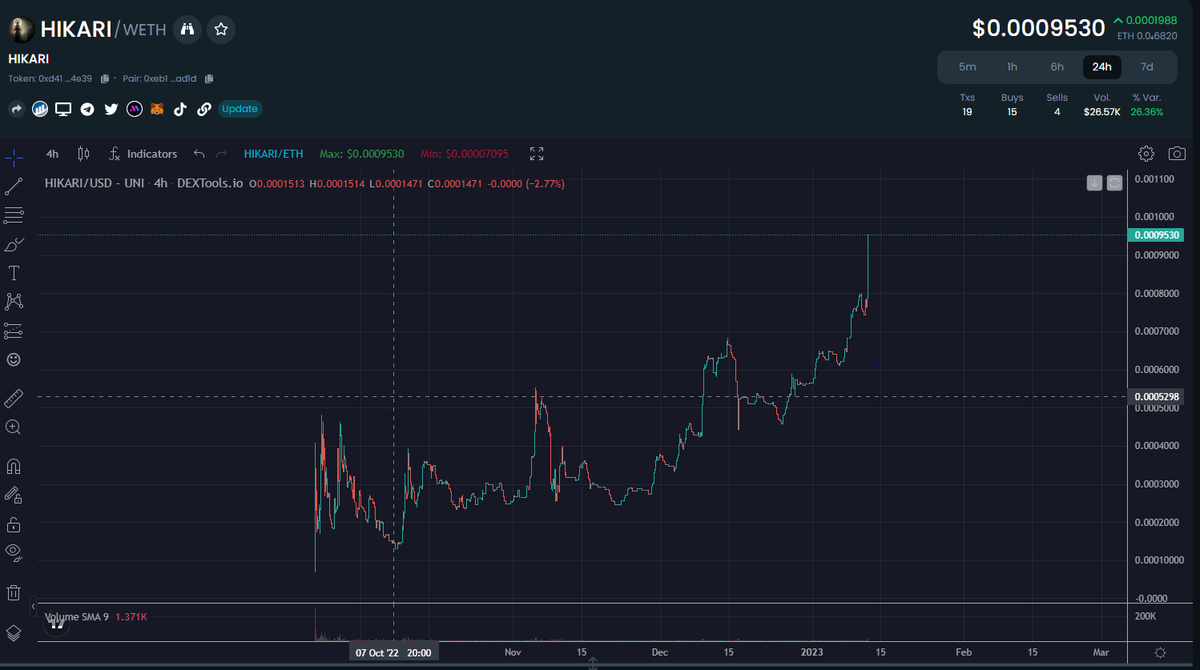This screenshot has width=1200, height=670.
Task: Open the Indicators dialog
Action: click(143, 153)
